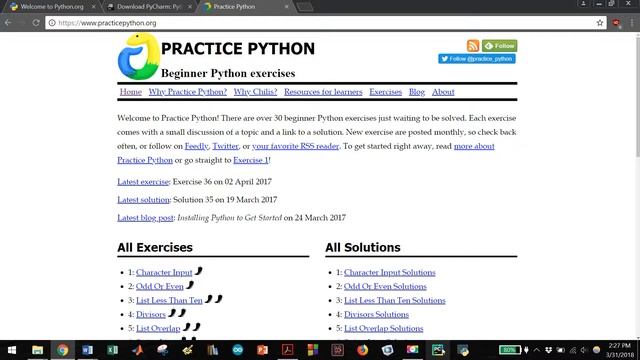640x360 pixels.
Task: Open the About navigation link
Action: tap(443, 92)
